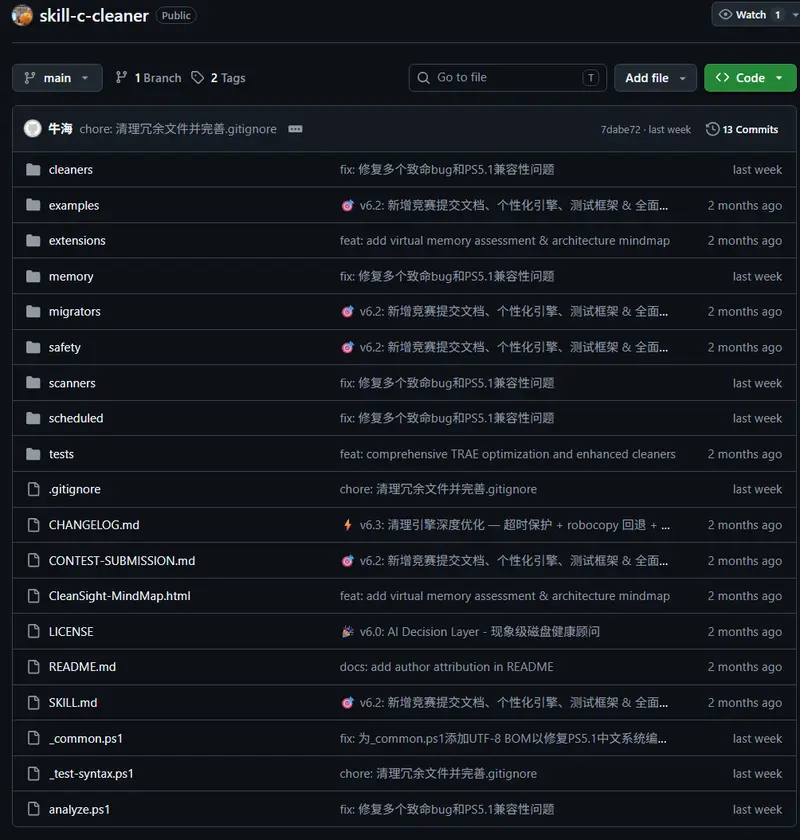Open the safety folder
The width and height of the screenshot is (800, 840).
[64, 347]
